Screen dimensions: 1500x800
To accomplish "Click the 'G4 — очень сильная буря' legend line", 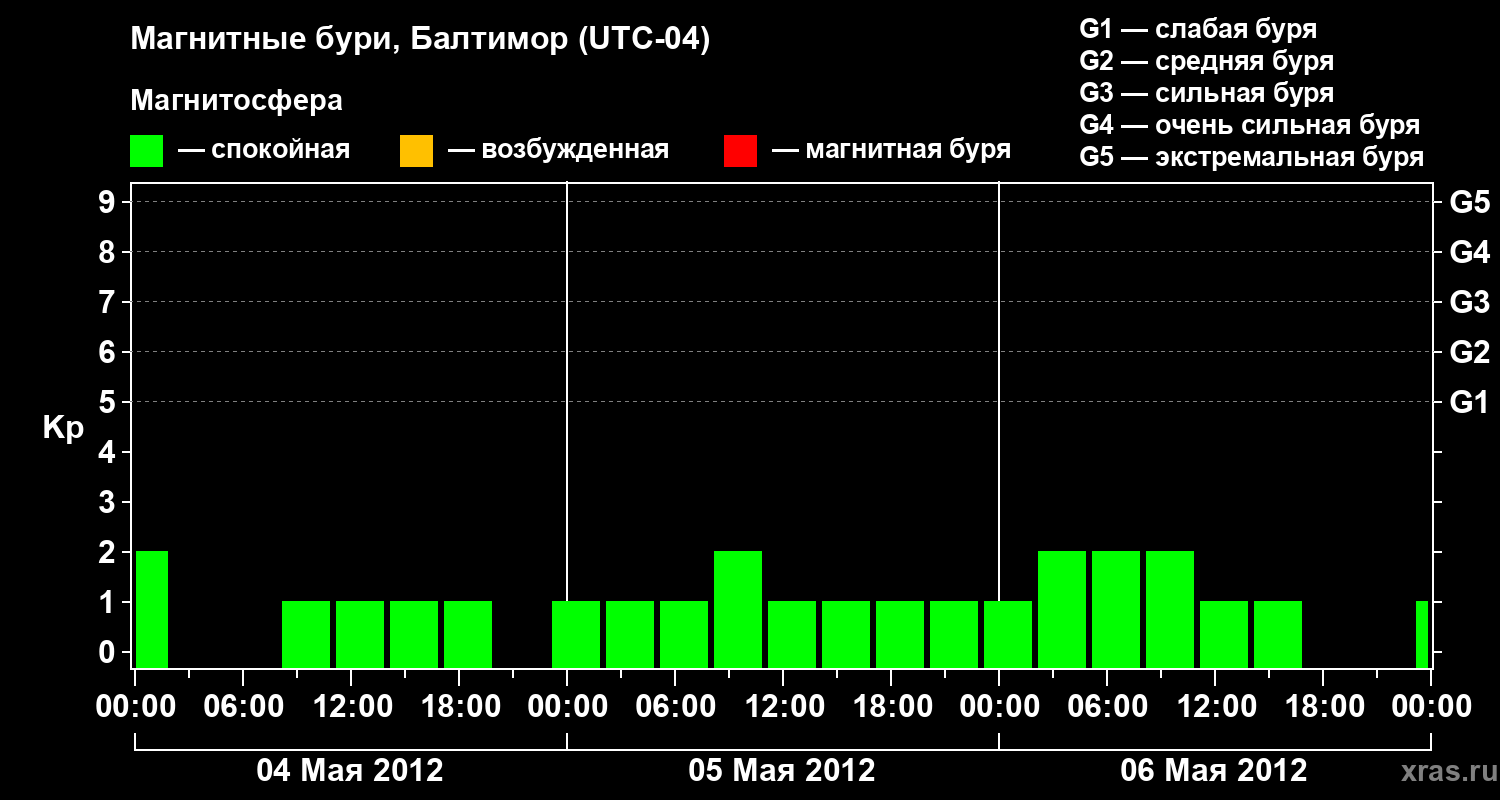I will tap(1250, 125).
